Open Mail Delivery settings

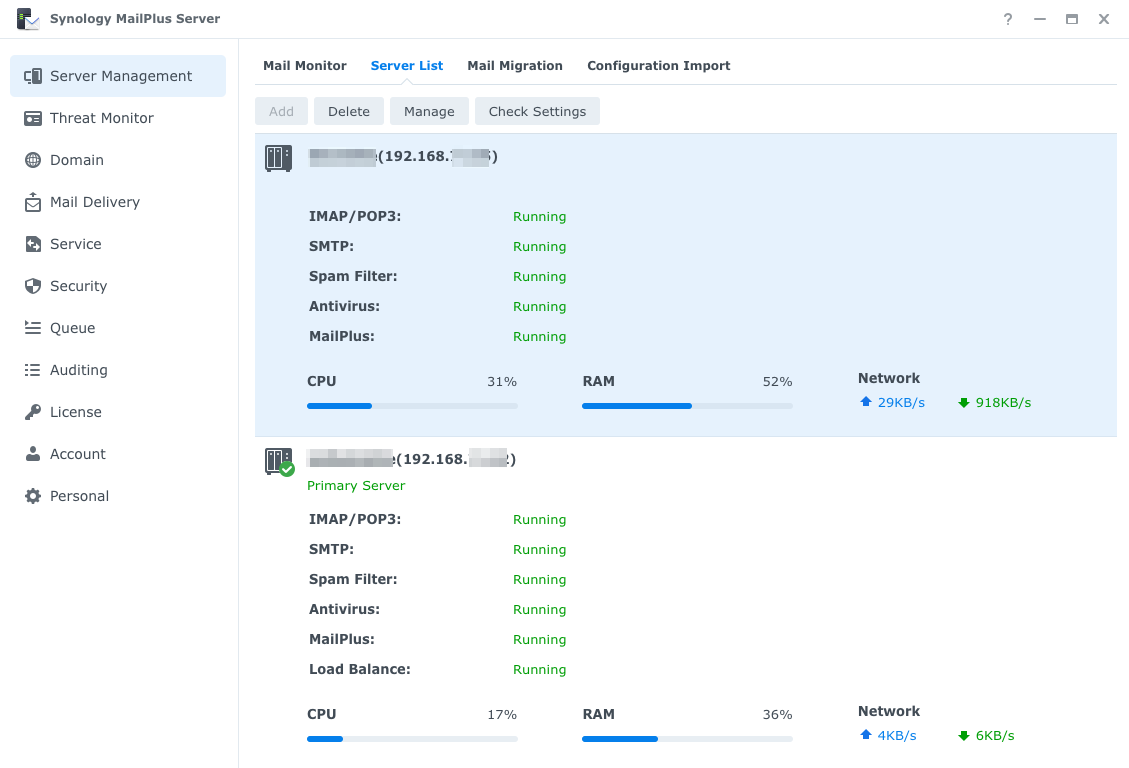pyautogui.click(x=95, y=202)
